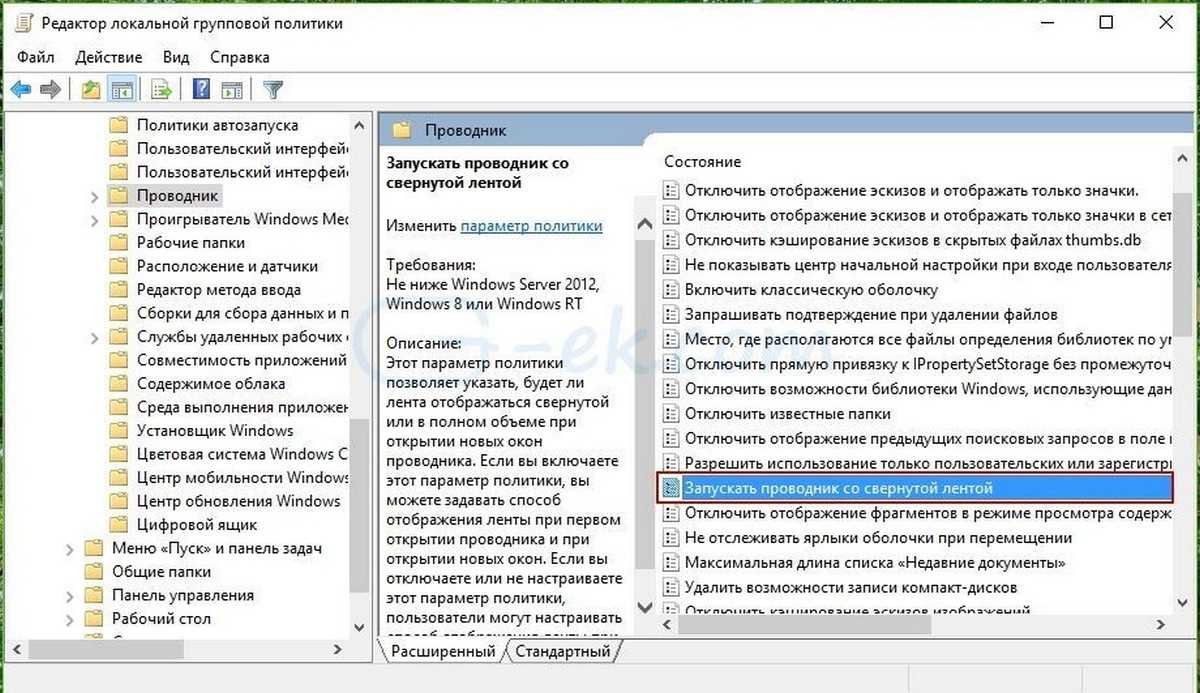Image resolution: width=1200 pixels, height=693 pixels.
Task: Click the Back arrow in toolbar
Action: point(20,90)
